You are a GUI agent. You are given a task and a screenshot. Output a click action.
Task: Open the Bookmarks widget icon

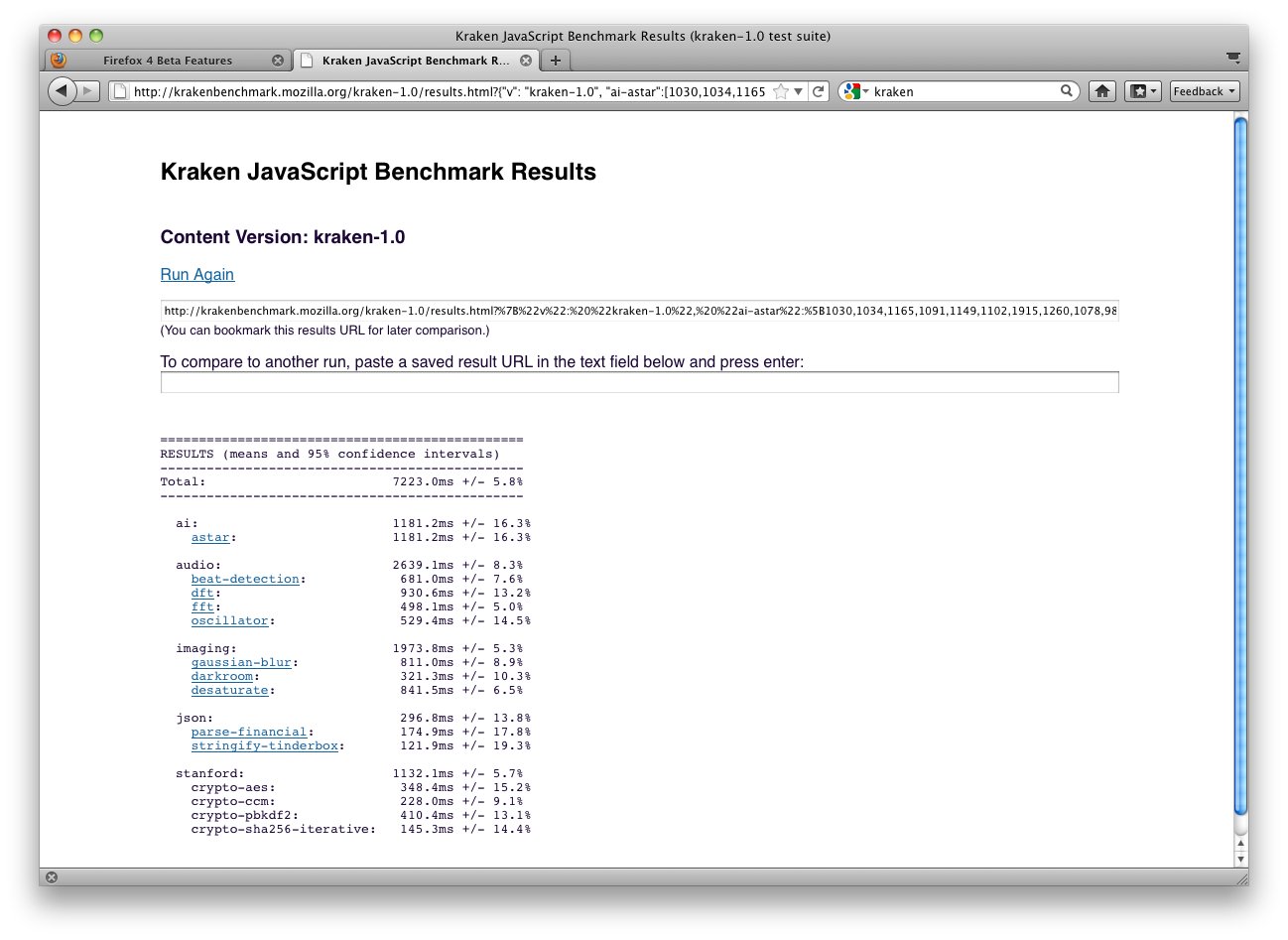(x=1137, y=90)
